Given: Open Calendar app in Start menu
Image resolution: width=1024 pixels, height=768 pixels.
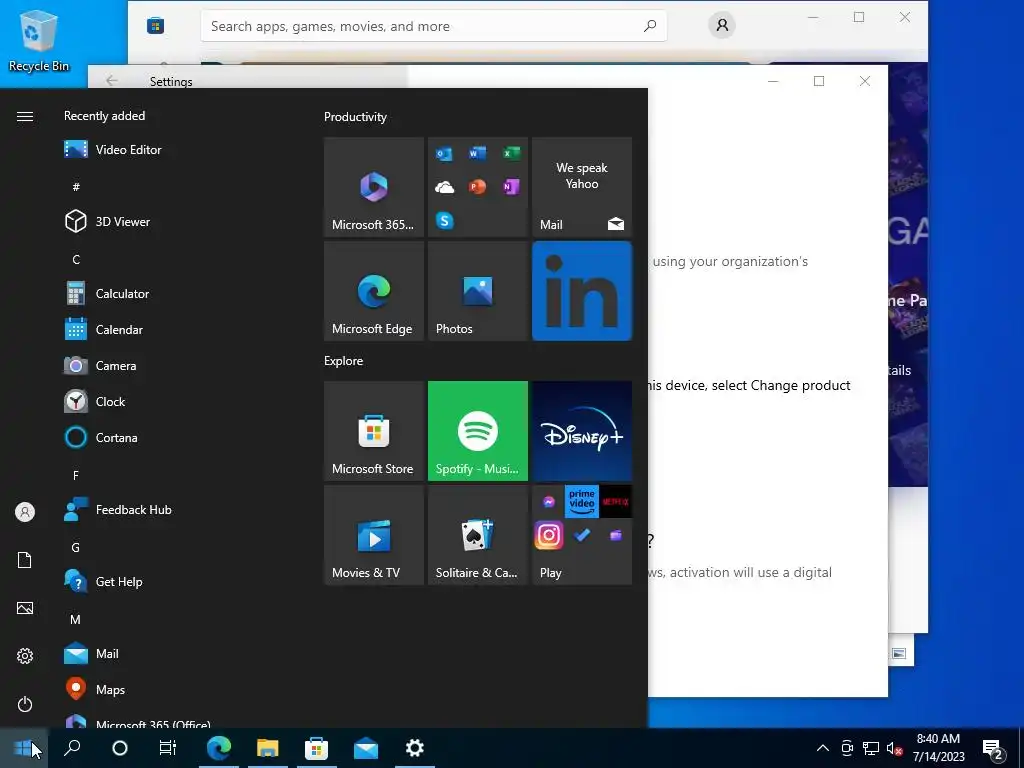Looking at the screenshot, I should point(103,330).
